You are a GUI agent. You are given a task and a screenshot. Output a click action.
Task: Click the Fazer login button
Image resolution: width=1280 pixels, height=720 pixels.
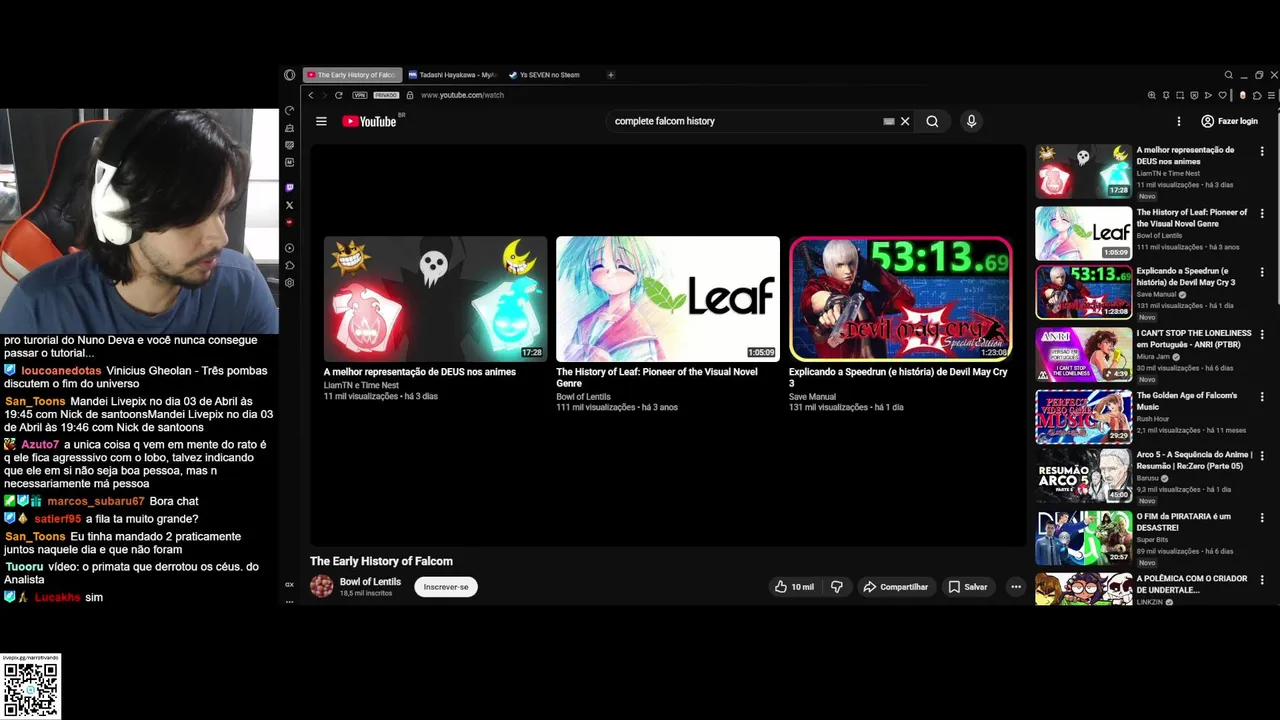point(1230,121)
